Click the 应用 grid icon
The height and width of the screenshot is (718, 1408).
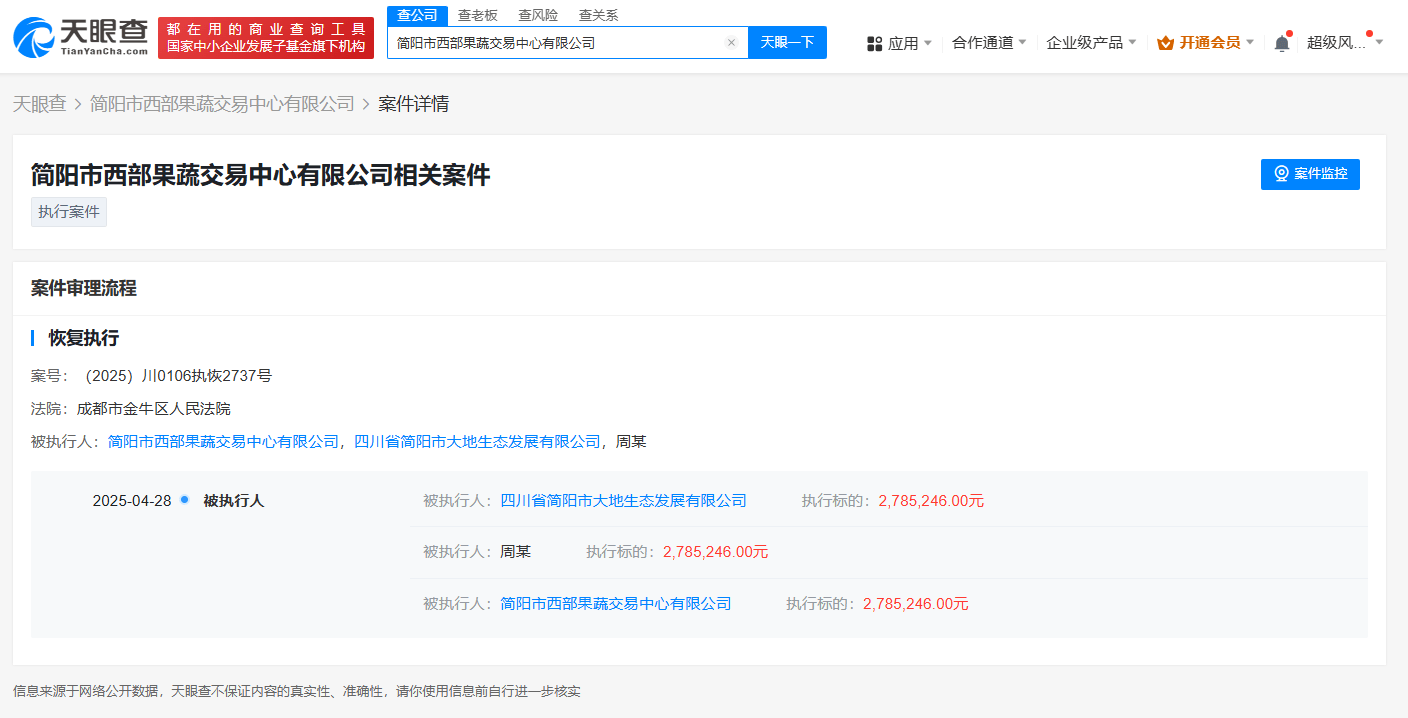[x=874, y=43]
